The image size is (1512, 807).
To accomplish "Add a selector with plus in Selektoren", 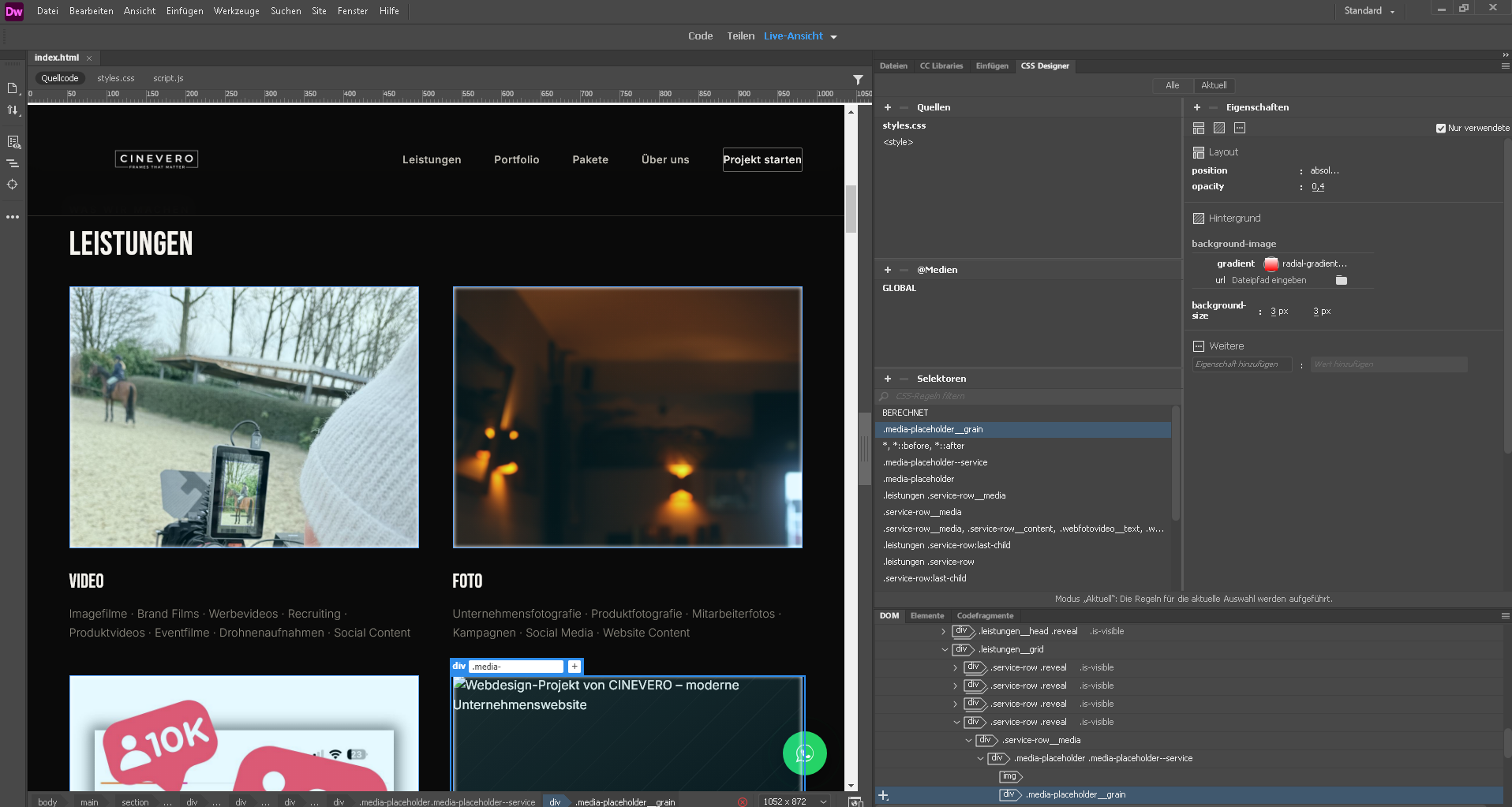I will 888,379.
